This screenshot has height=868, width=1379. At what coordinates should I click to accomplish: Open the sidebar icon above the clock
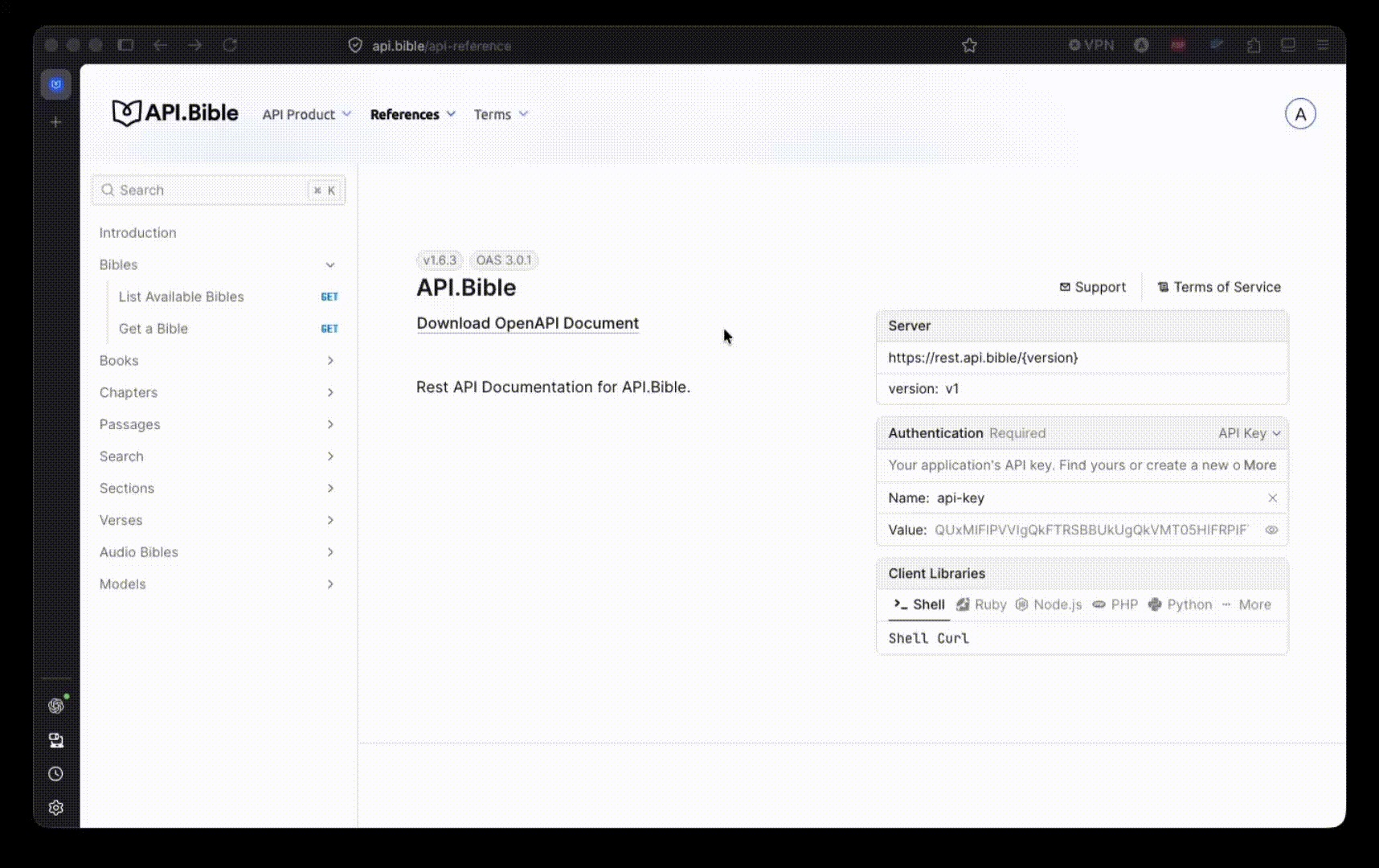55,740
